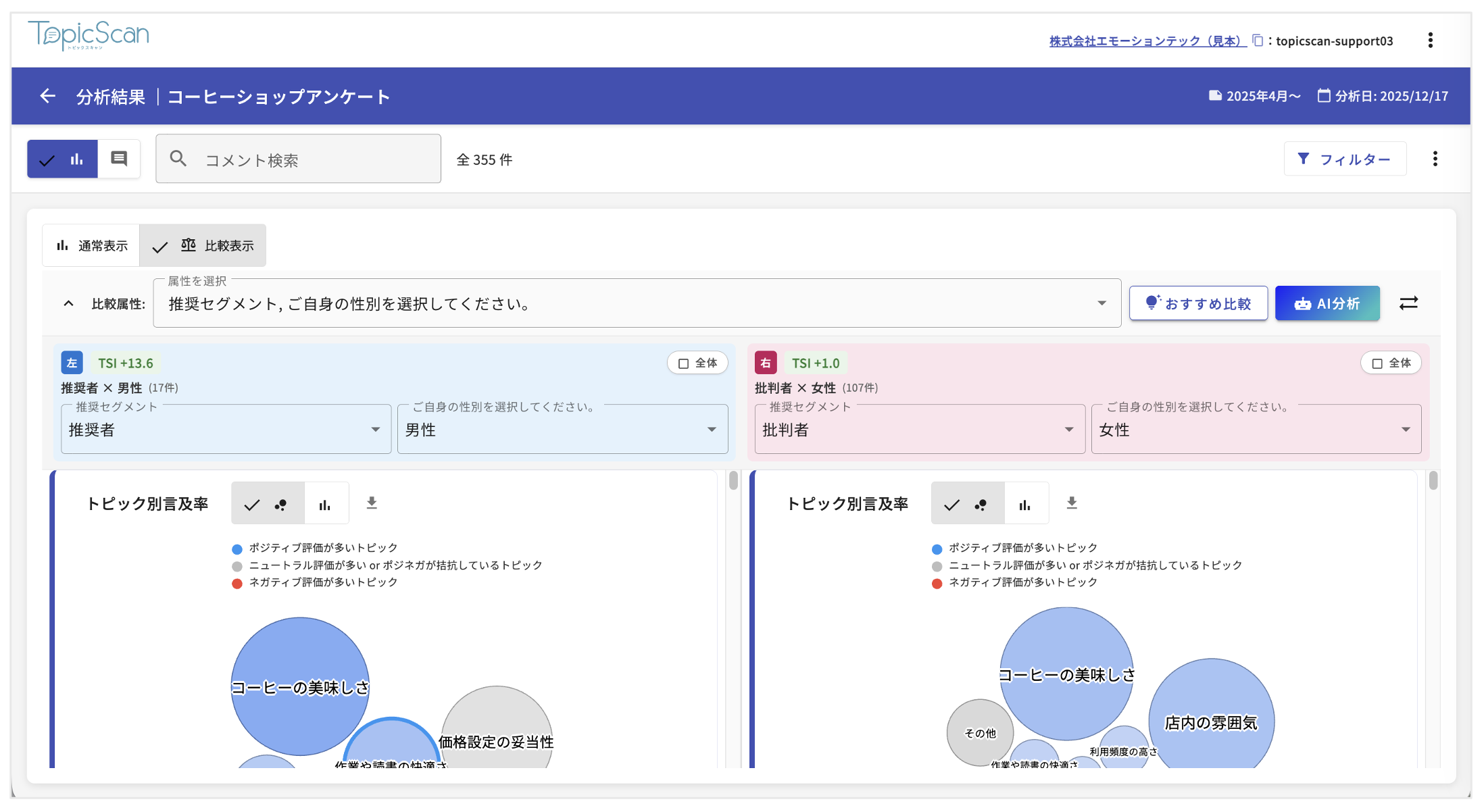The image size is (1484, 812).
Task: Switch to the comment list view icon
Action: tap(119, 159)
